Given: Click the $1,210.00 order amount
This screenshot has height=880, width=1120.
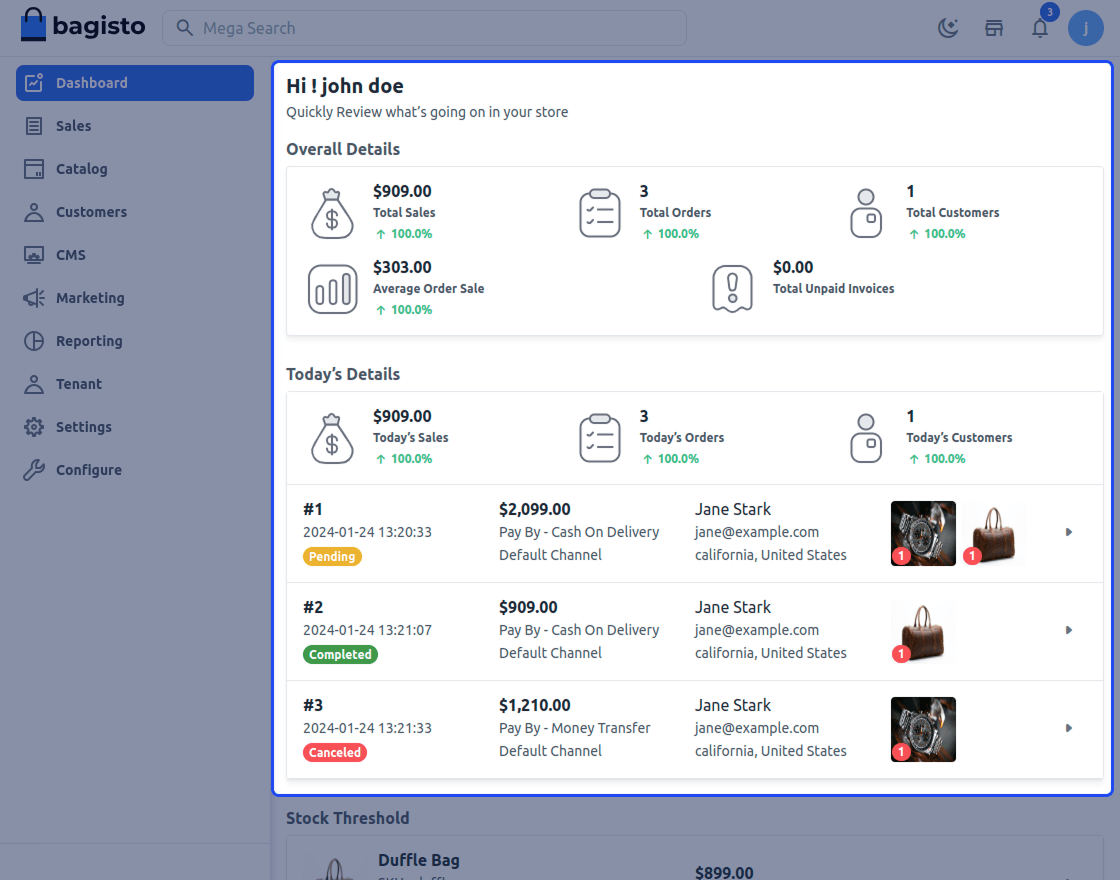Looking at the screenshot, I should 534,705.
